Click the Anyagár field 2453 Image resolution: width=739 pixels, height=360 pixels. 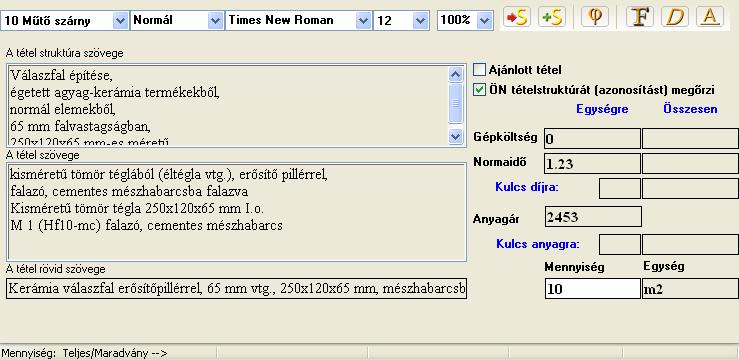(593, 217)
